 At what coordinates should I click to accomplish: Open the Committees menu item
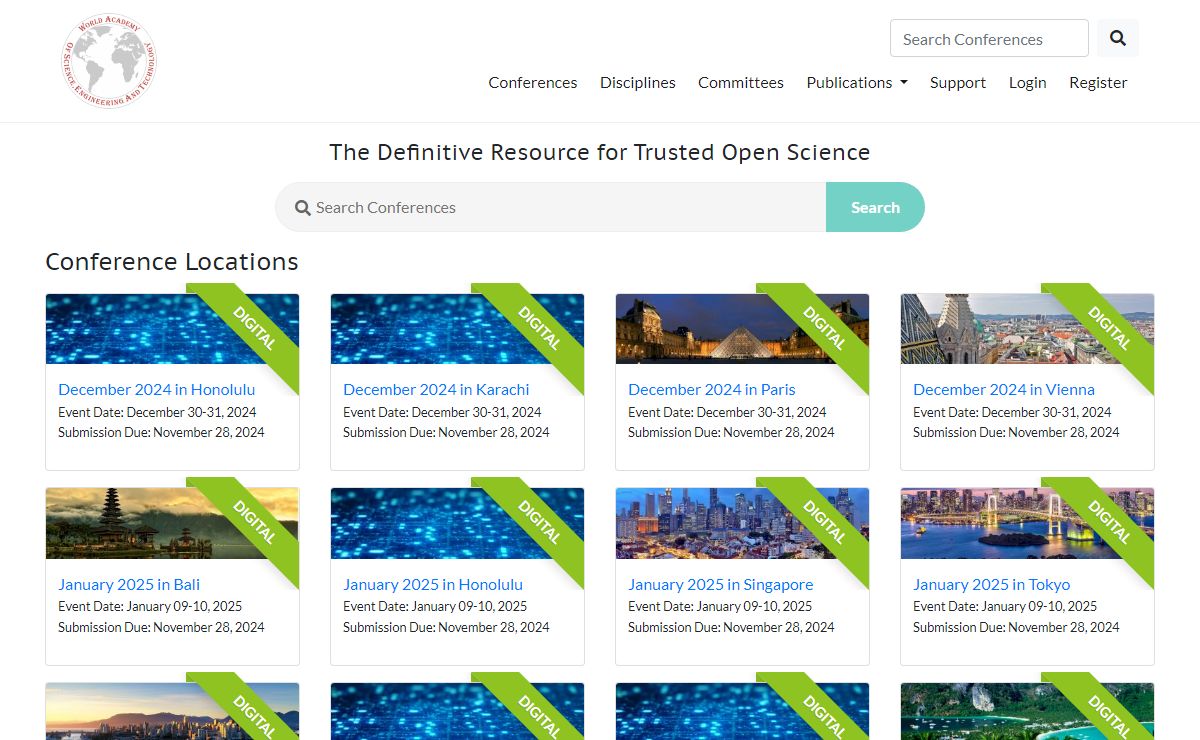pos(741,83)
